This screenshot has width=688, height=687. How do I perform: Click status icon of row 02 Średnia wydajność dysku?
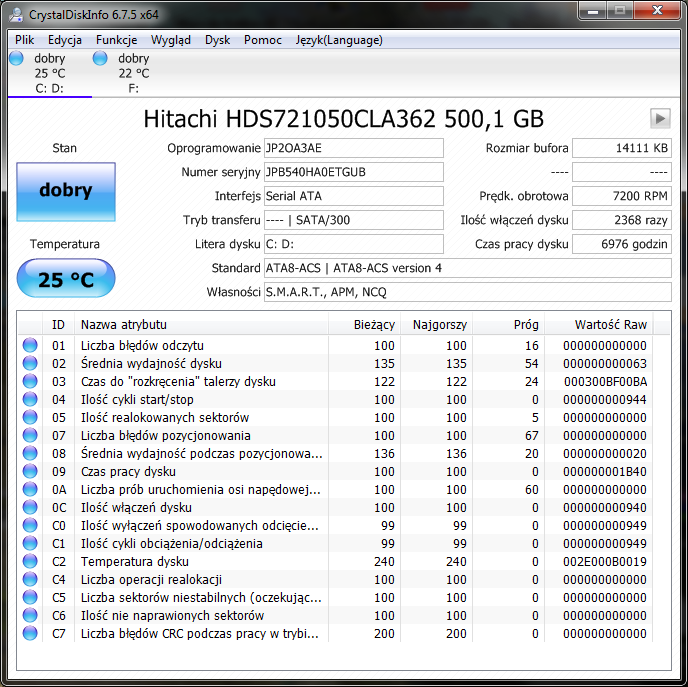click(x=30, y=363)
